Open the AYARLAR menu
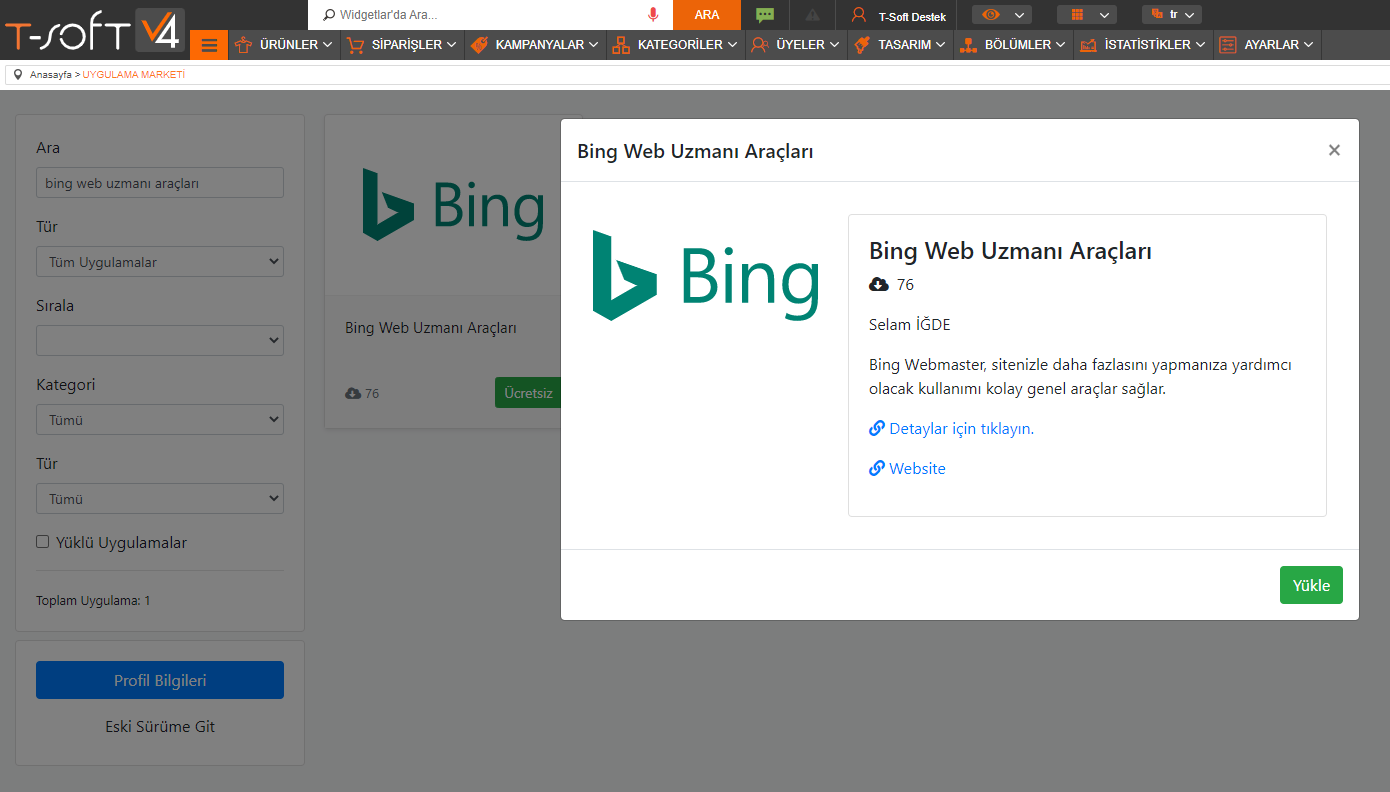Image resolution: width=1390 pixels, height=792 pixels. pyautogui.click(x=1268, y=45)
